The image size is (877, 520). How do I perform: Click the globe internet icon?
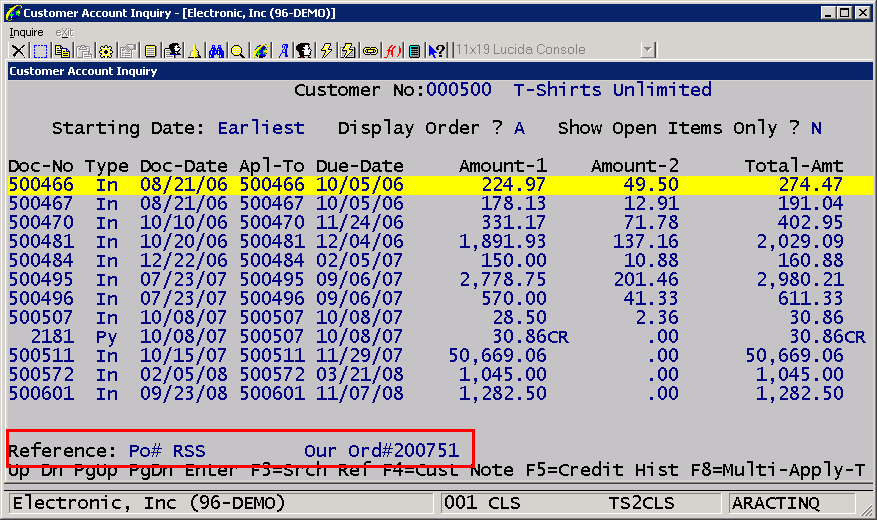point(260,51)
